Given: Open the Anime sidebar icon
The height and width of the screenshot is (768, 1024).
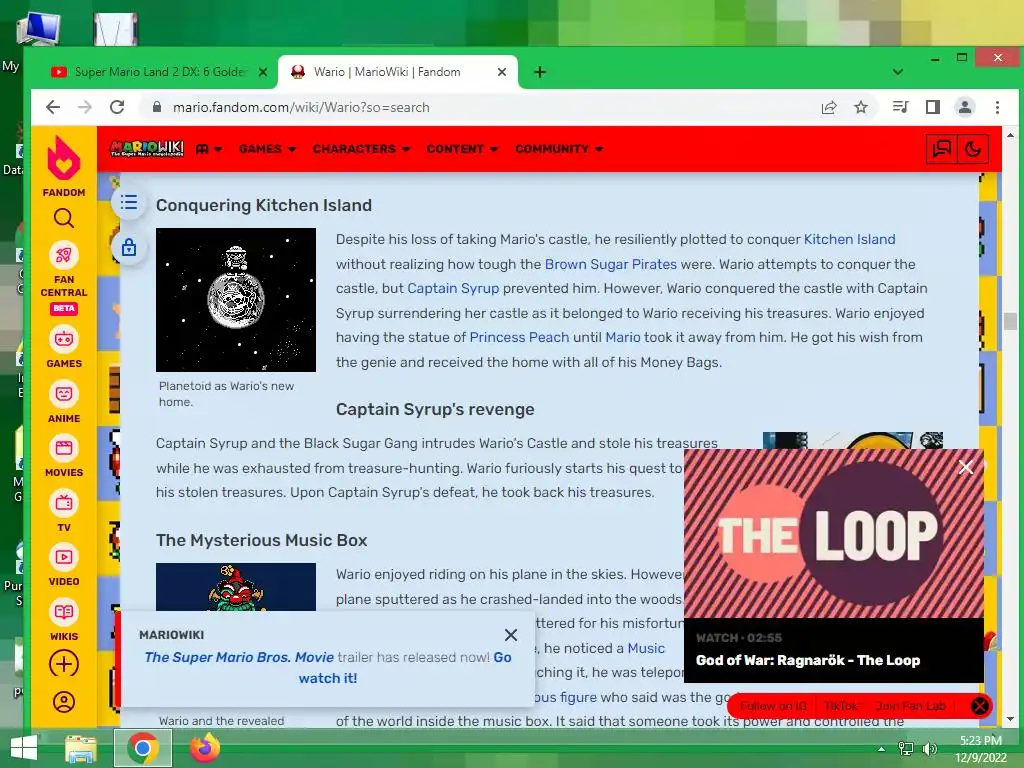Looking at the screenshot, I should (x=63, y=394).
